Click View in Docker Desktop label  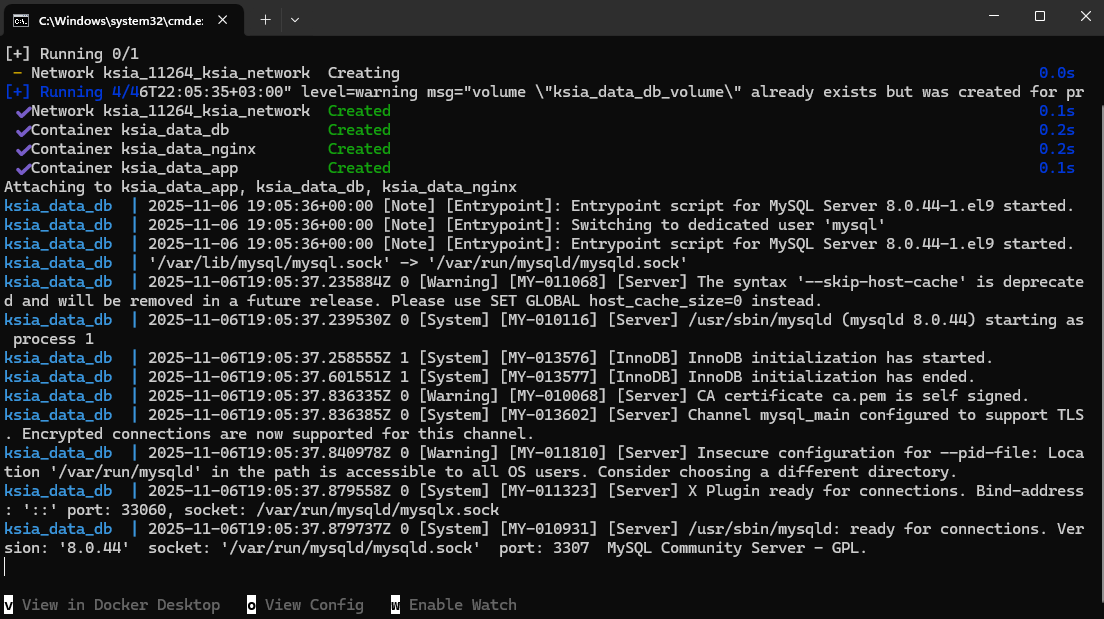point(120,604)
